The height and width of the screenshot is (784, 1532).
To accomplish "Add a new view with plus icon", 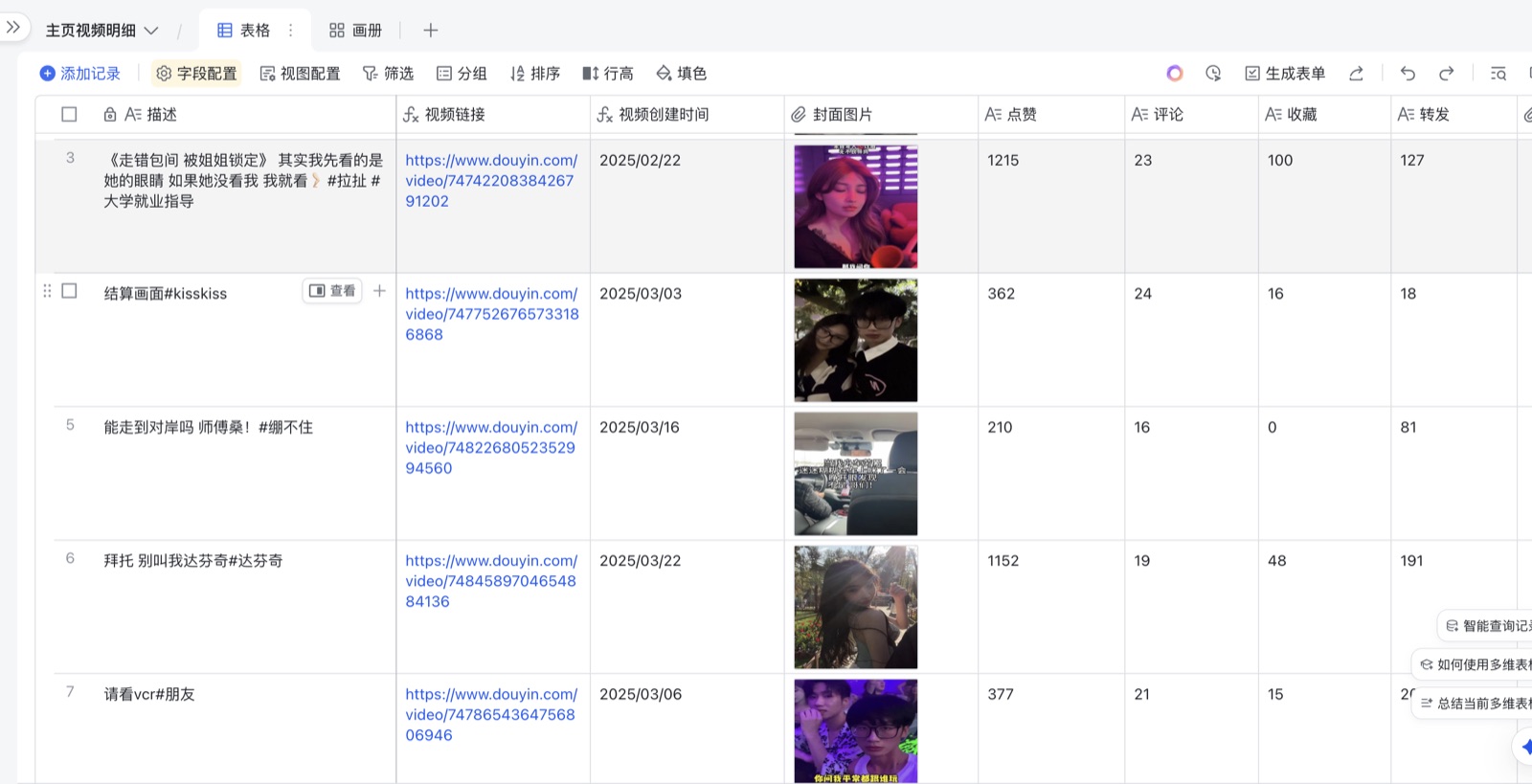I will (431, 31).
